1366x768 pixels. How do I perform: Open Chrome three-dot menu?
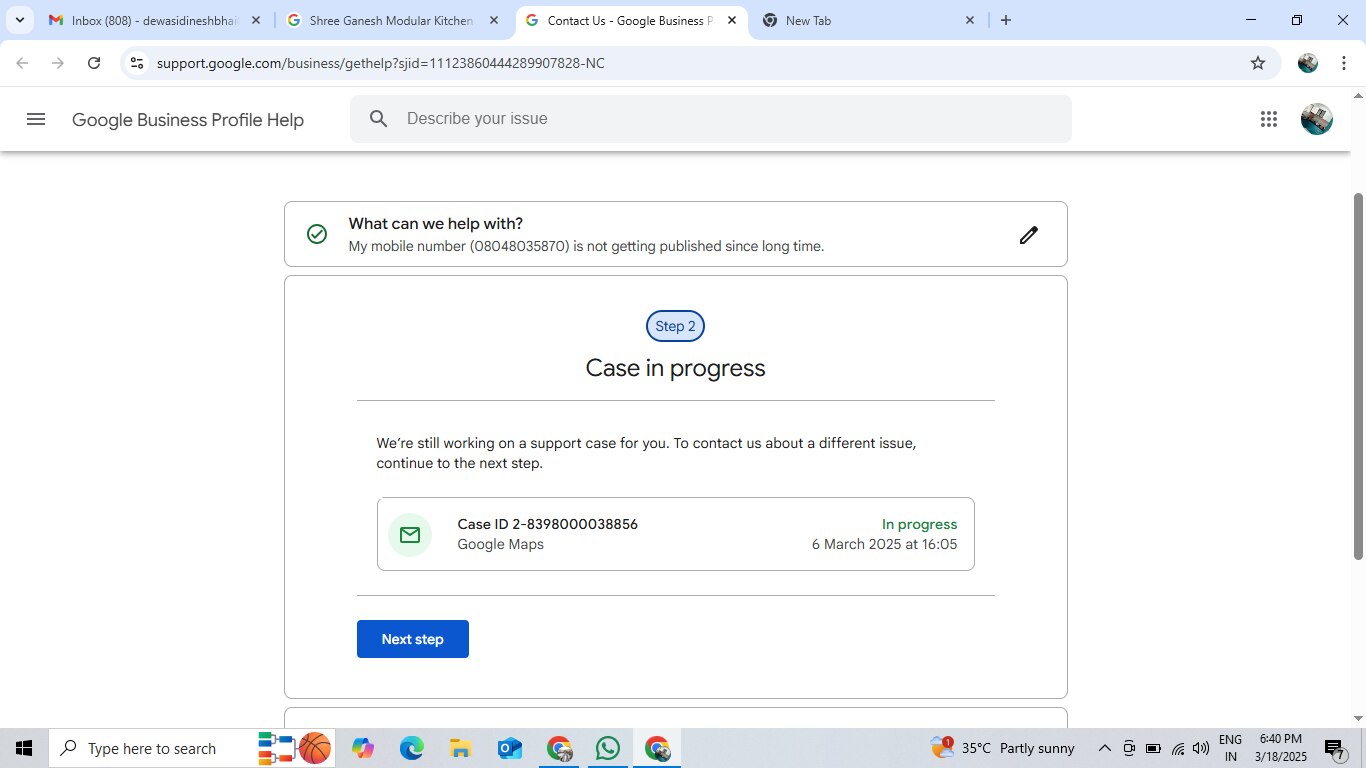click(1343, 63)
